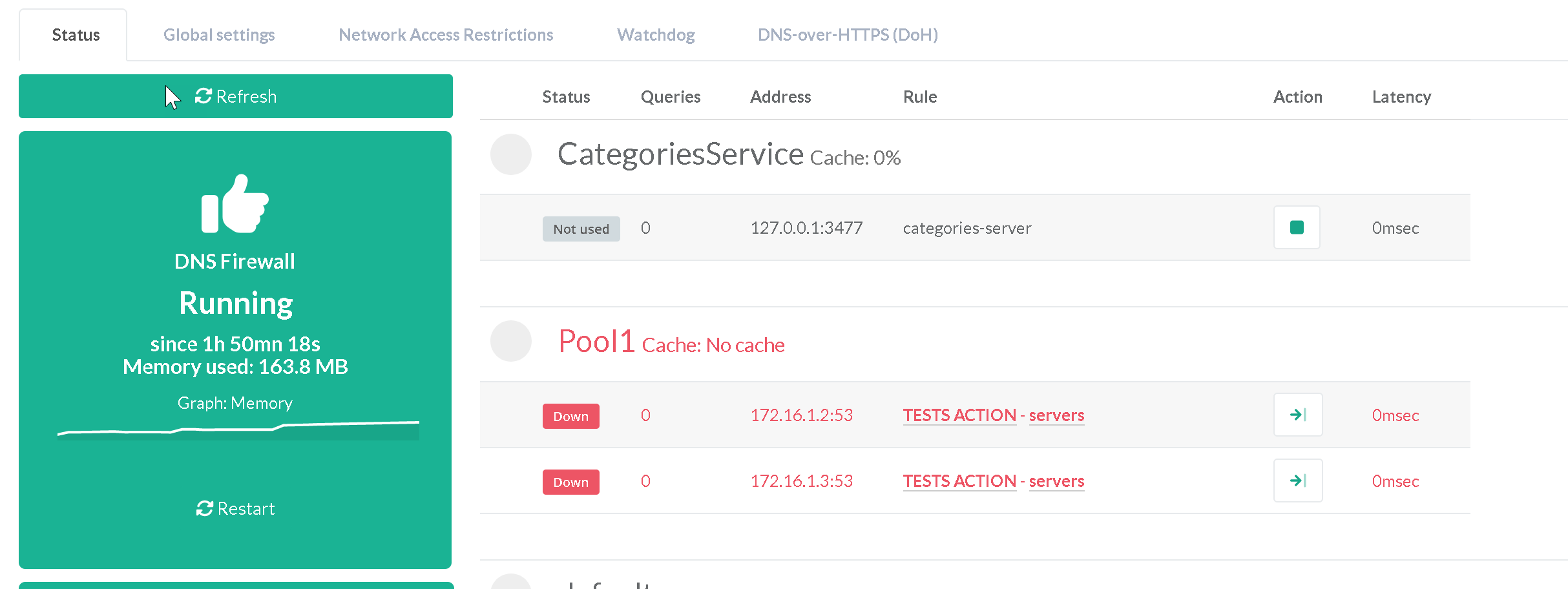Click the Pool1 heading
Viewport: 1568px width, 589px height.
(x=596, y=341)
